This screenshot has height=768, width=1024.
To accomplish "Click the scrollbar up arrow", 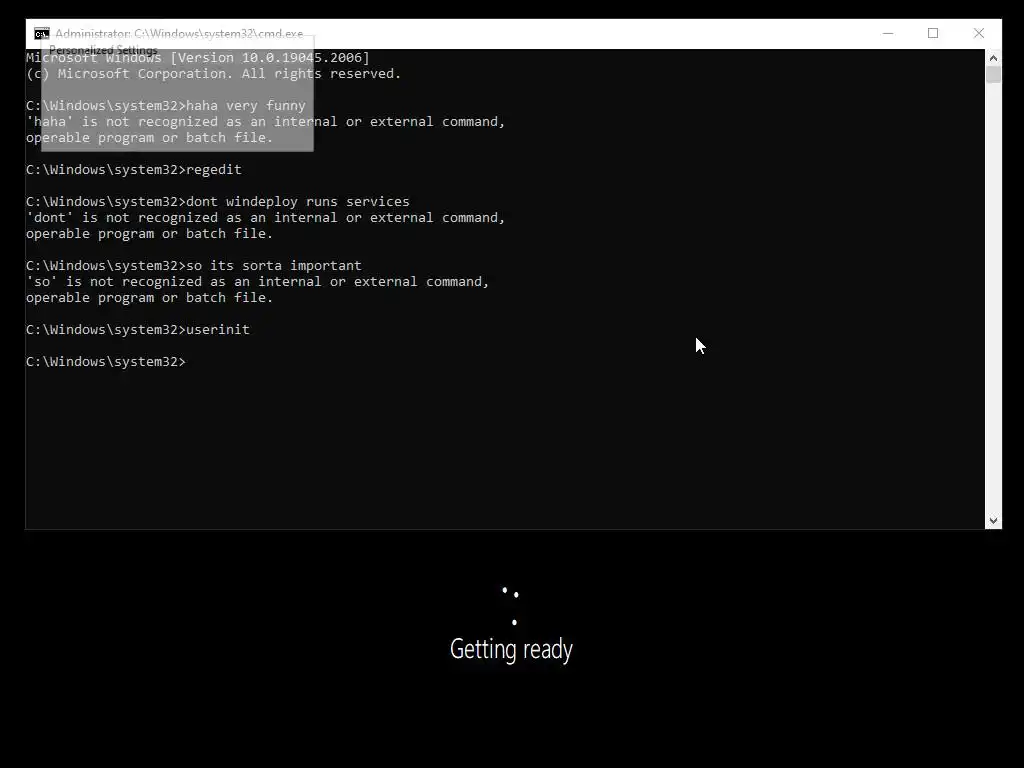I will tap(993, 58).
